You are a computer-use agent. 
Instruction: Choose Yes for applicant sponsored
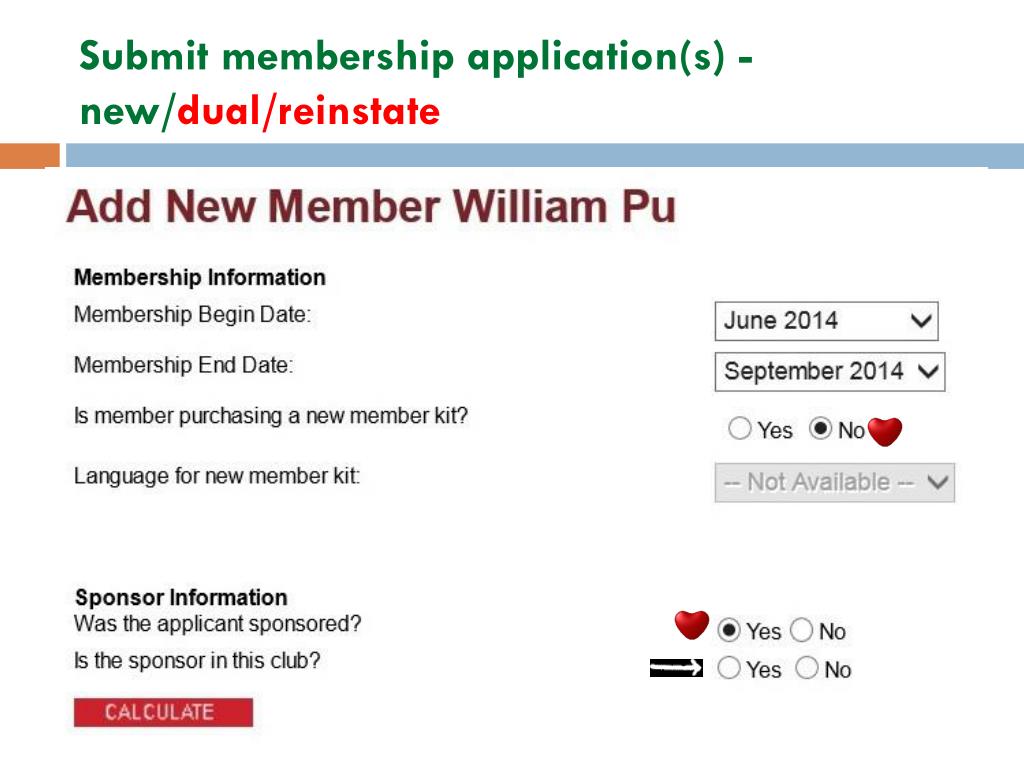click(729, 630)
